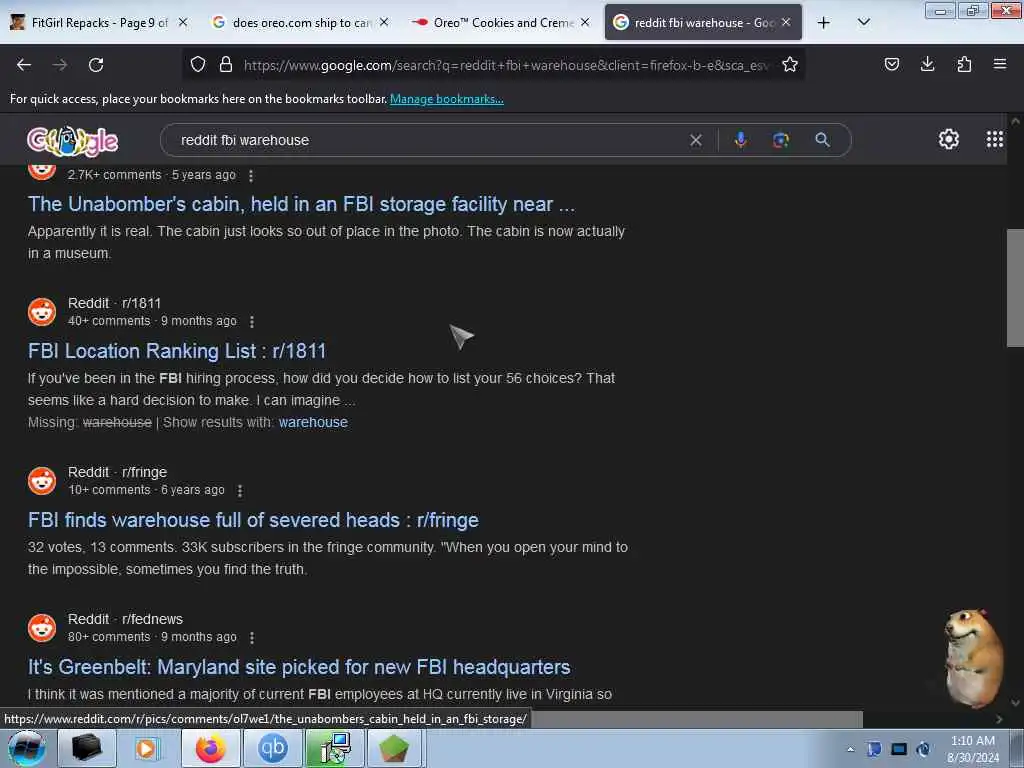Click the Reddit r/fednews source label
Viewport: 1024px width, 768px height.
coord(125,619)
